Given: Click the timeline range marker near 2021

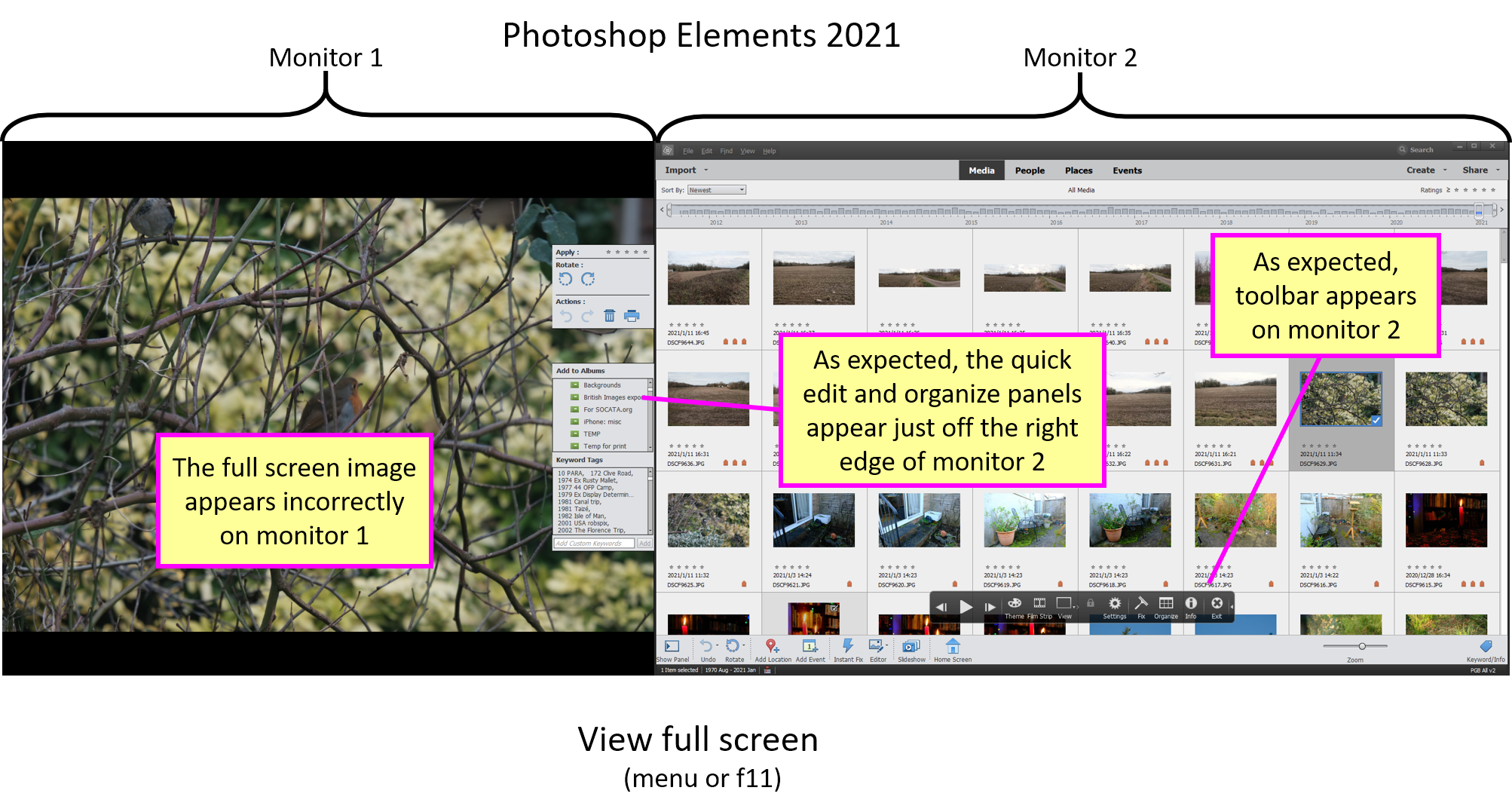Looking at the screenshot, I should pos(1479,210).
